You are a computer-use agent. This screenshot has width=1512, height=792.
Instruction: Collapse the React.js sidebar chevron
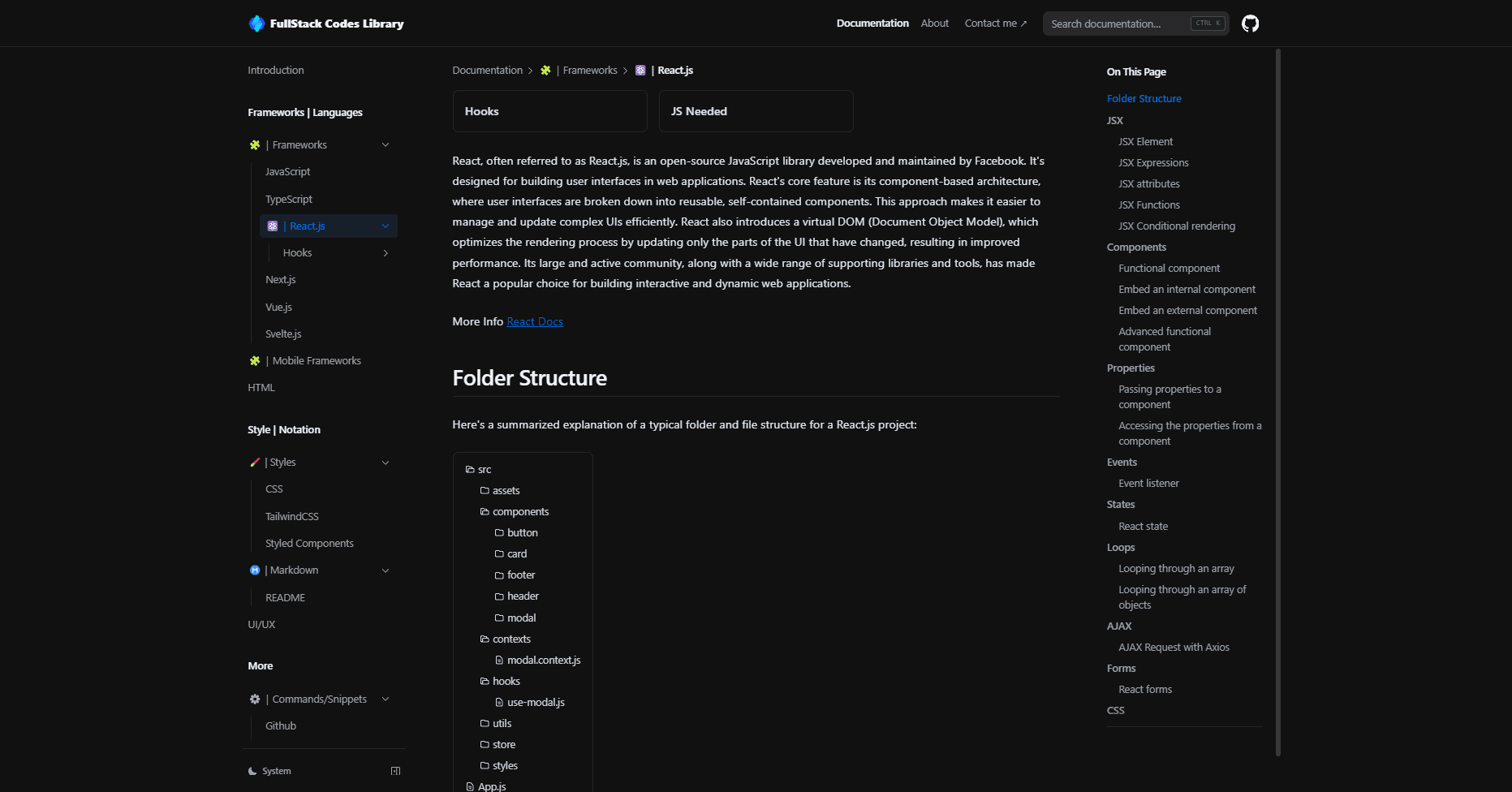pyautogui.click(x=386, y=226)
